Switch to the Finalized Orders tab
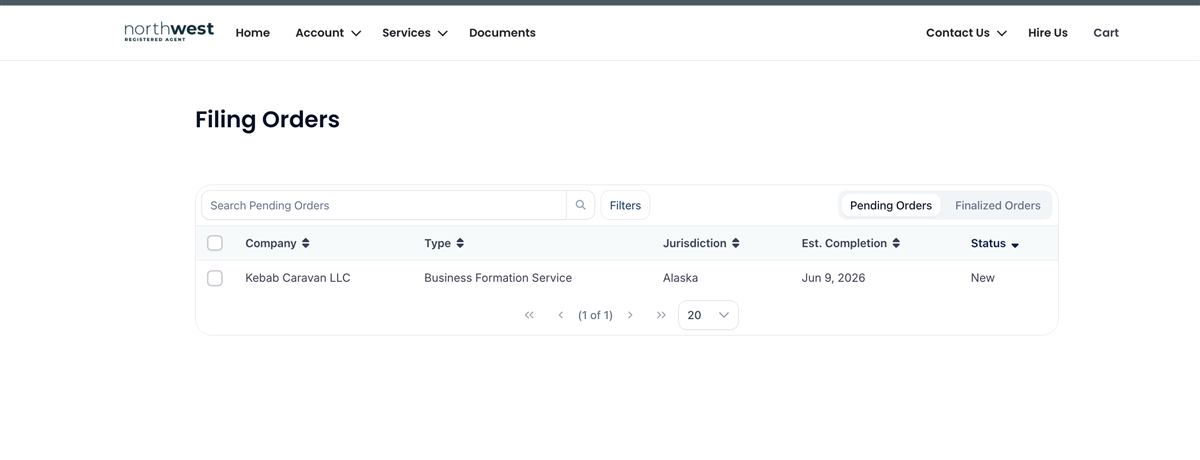The width and height of the screenshot is (1200, 460). [998, 205]
